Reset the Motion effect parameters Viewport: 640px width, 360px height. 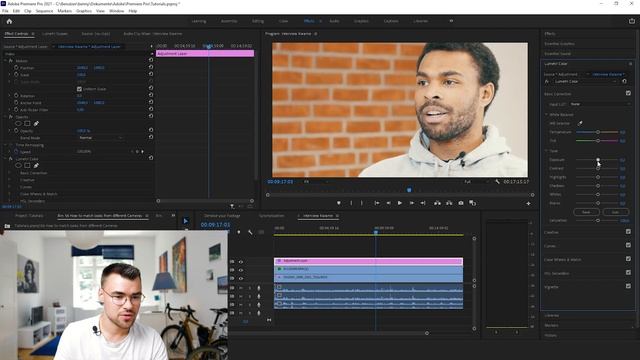[x=151, y=60]
